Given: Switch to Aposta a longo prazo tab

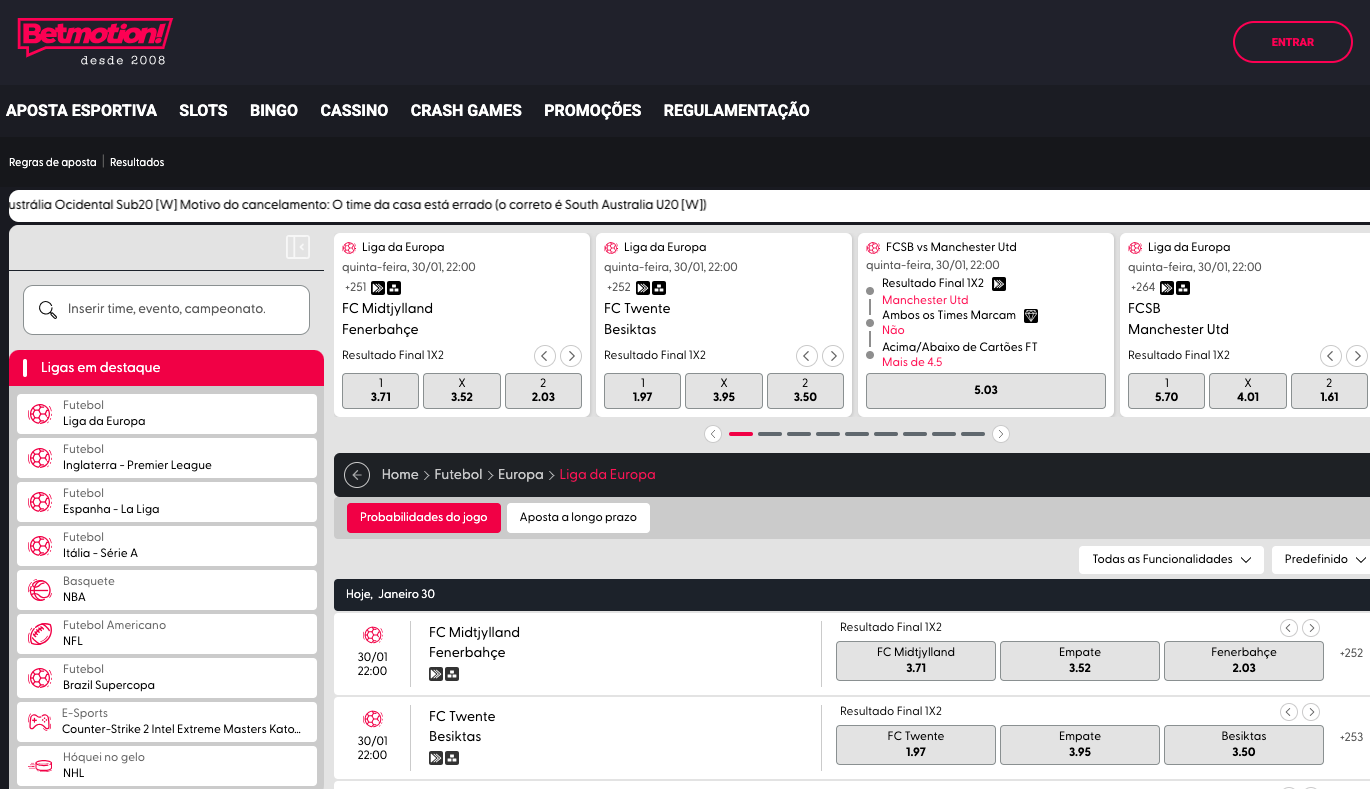Looking at the screenshot, I should tap(578, 518).
